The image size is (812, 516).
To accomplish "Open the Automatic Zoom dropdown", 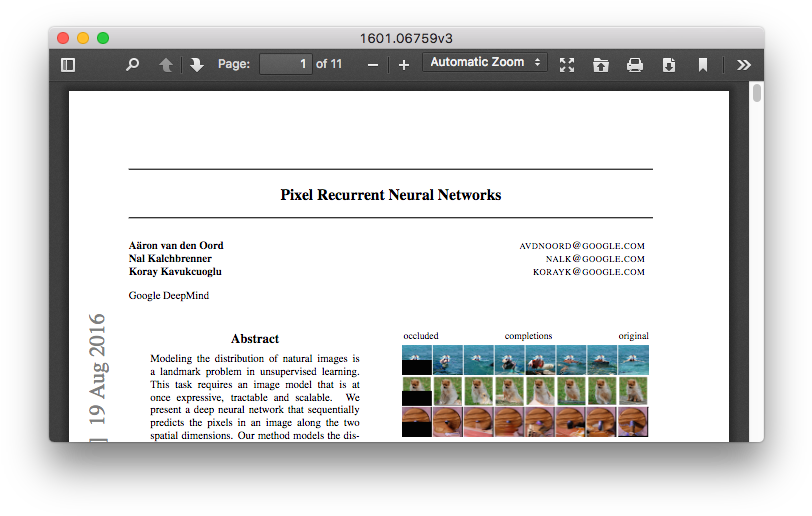I will click(485, 62).
